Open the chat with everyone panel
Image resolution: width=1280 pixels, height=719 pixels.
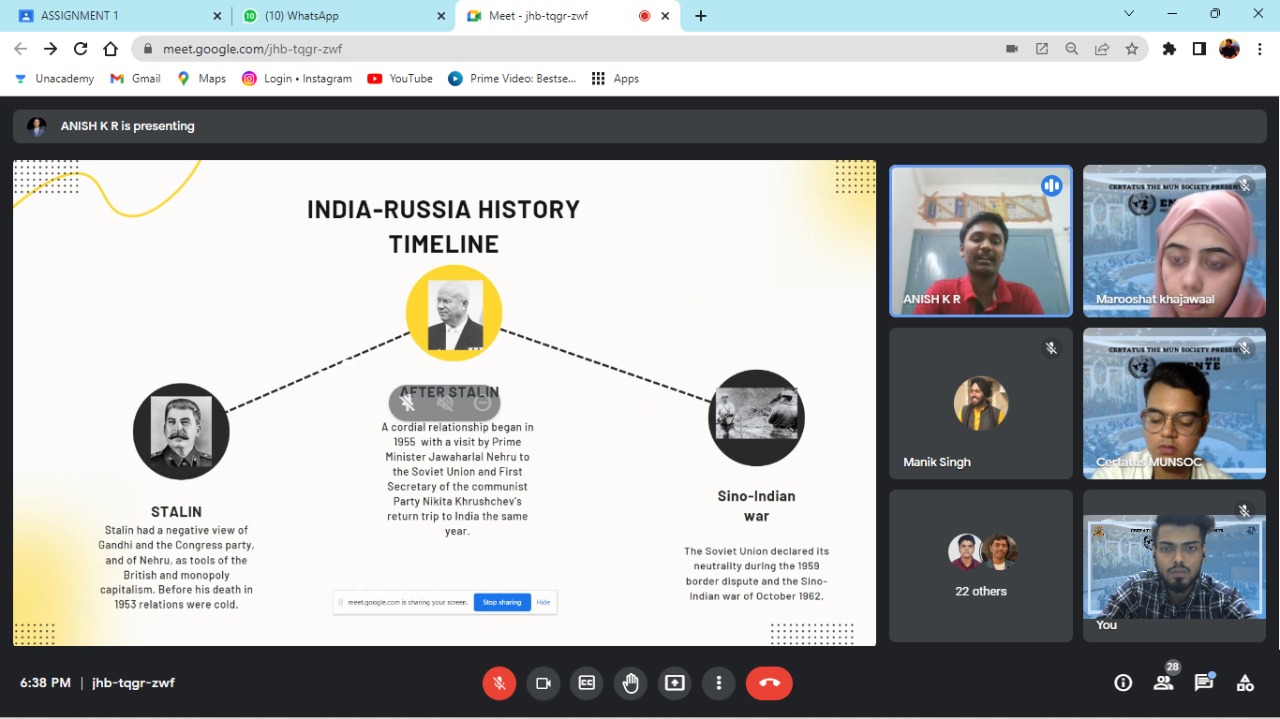coord(1204,683)
